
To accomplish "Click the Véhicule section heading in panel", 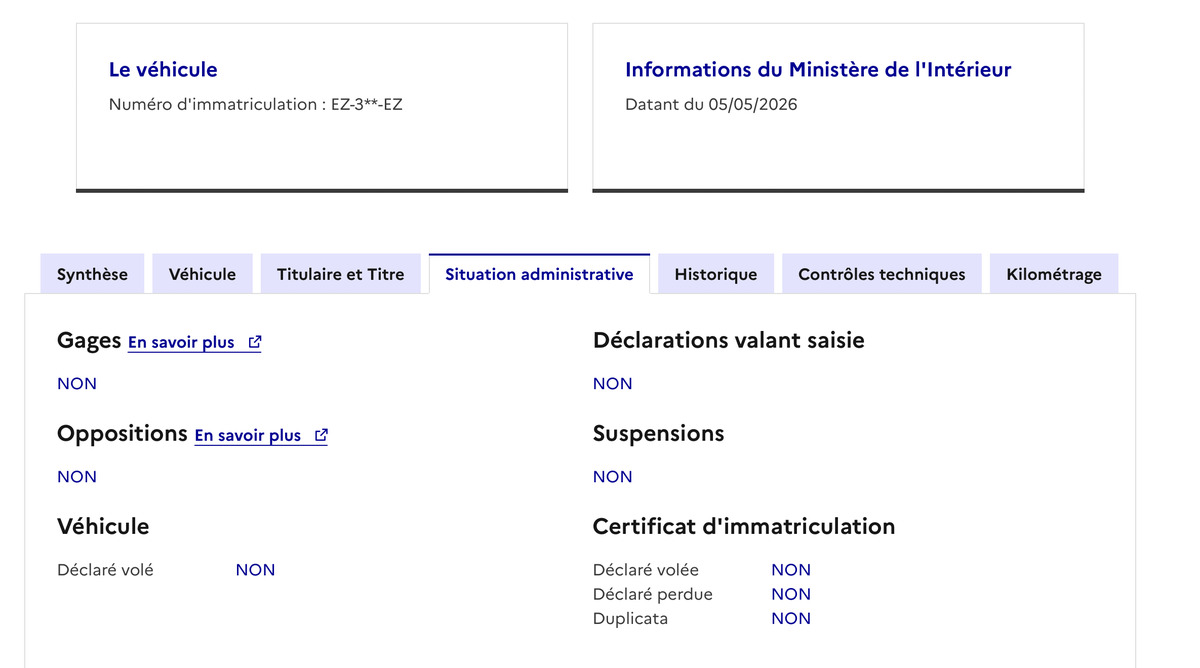I will pyautogui.click(x=103, y=526).
